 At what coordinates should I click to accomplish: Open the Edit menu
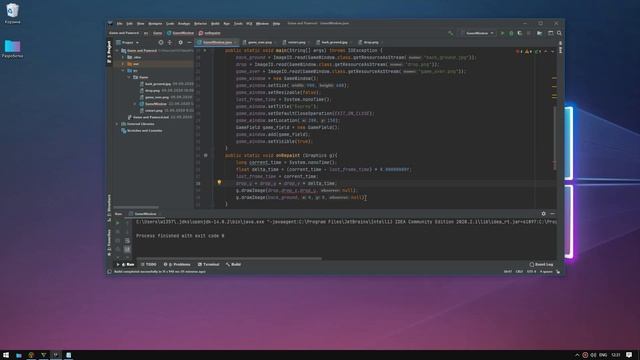tap(129, 24)
